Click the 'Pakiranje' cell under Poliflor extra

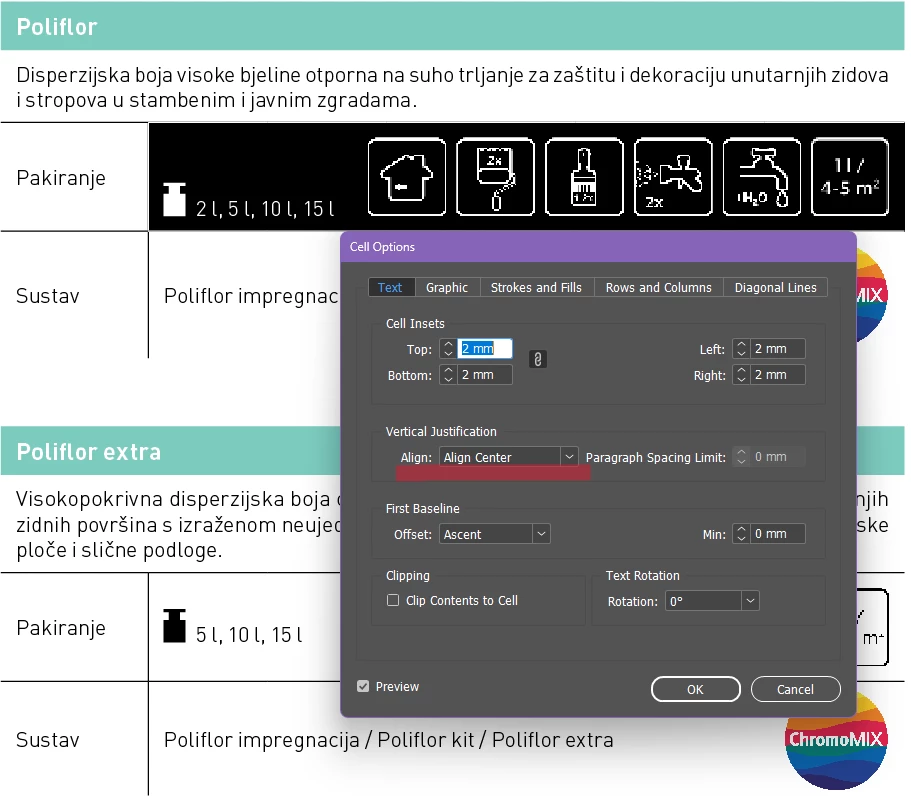74,627
